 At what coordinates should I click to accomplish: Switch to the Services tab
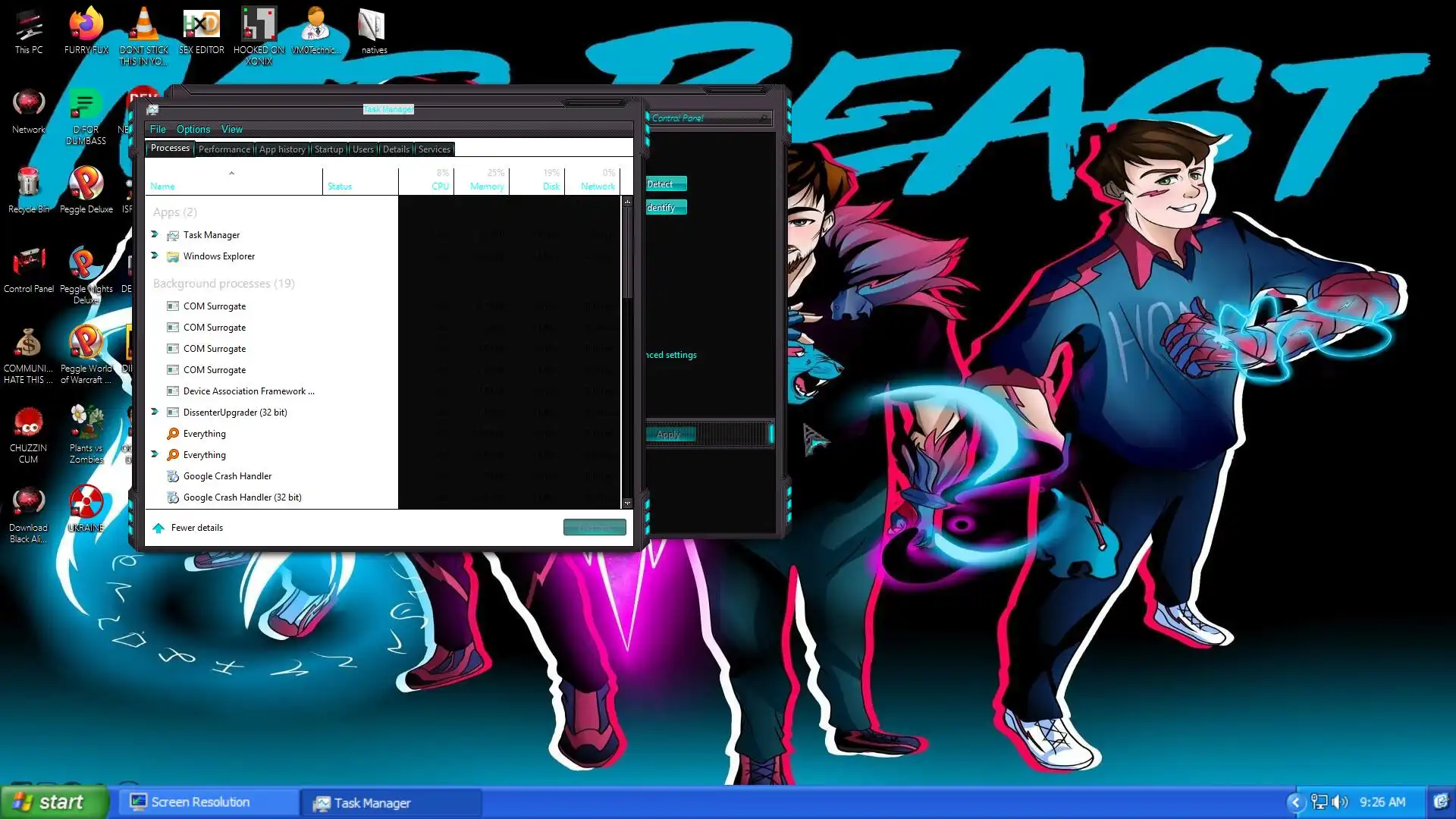point(434,149)
